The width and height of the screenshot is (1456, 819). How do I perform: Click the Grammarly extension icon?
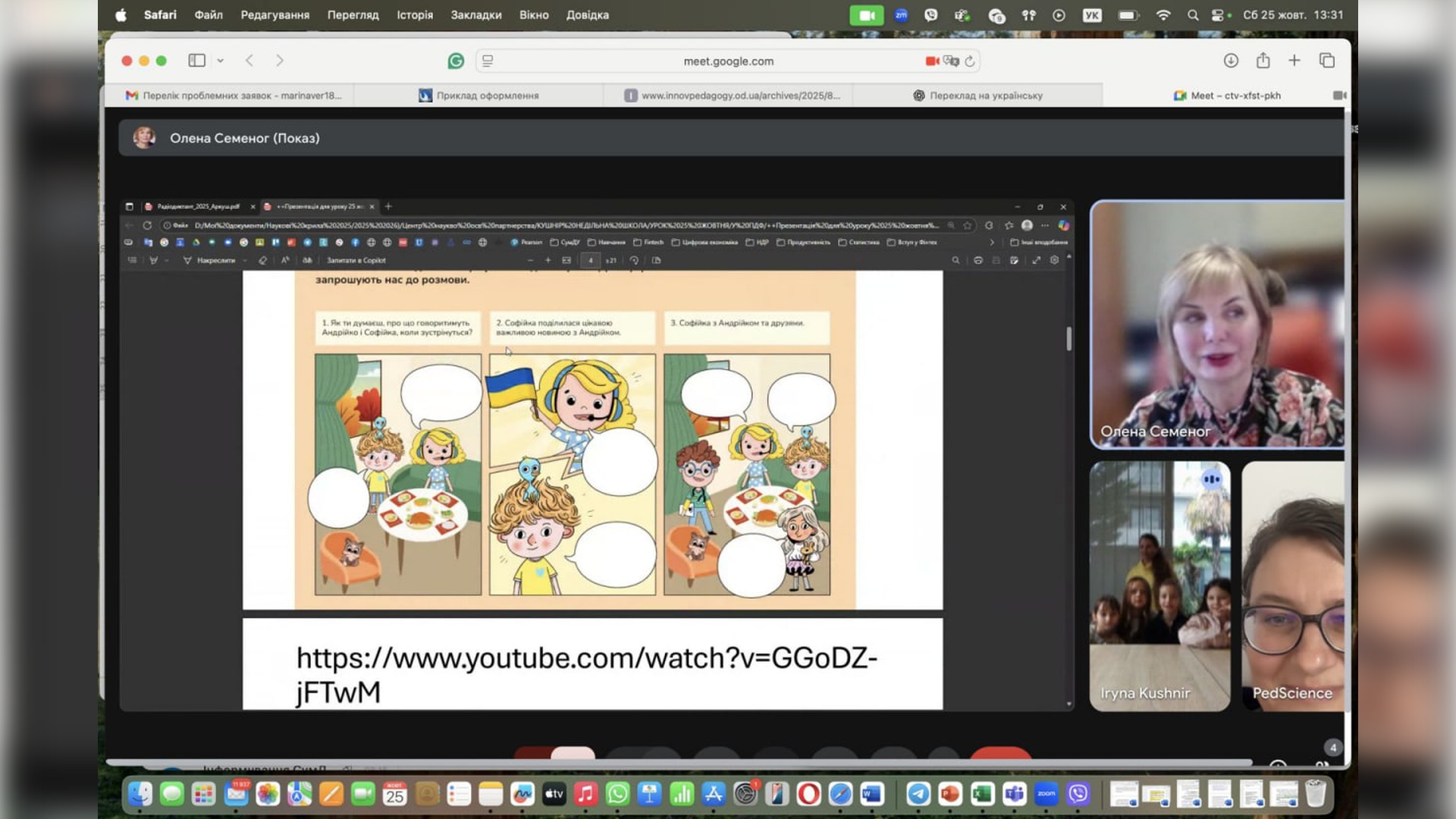point(456,61)
